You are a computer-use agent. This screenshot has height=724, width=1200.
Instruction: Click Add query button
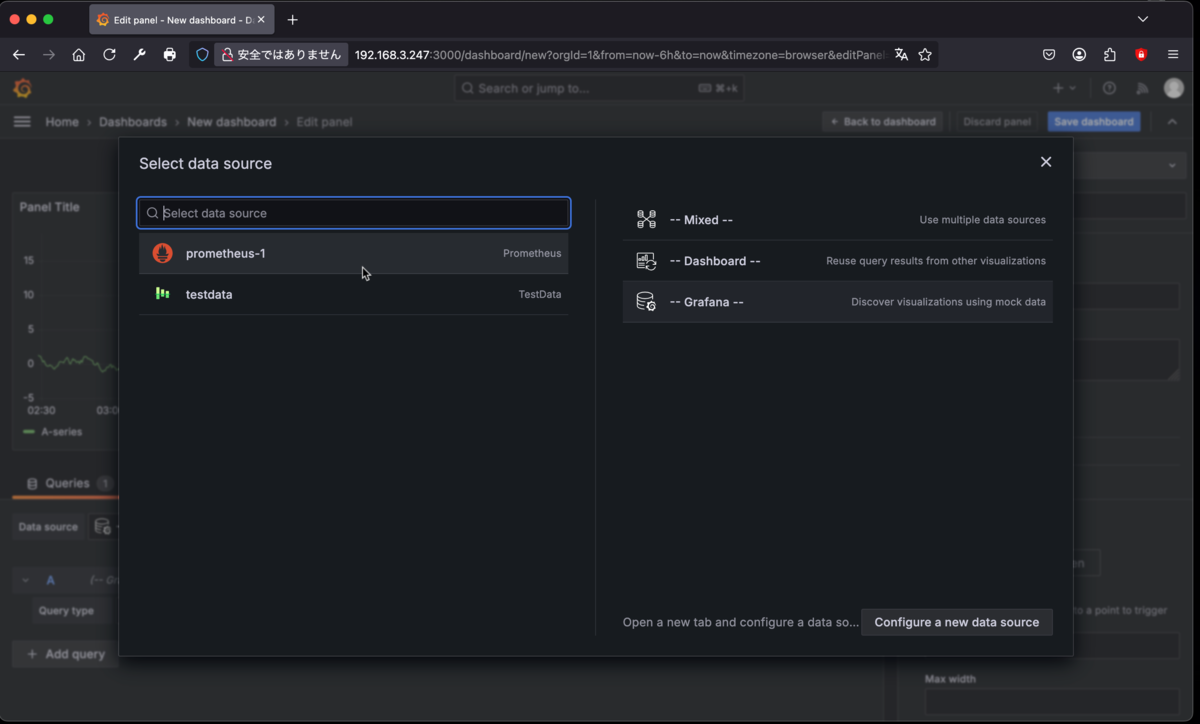pyautogui.click(x=66, y=654)
